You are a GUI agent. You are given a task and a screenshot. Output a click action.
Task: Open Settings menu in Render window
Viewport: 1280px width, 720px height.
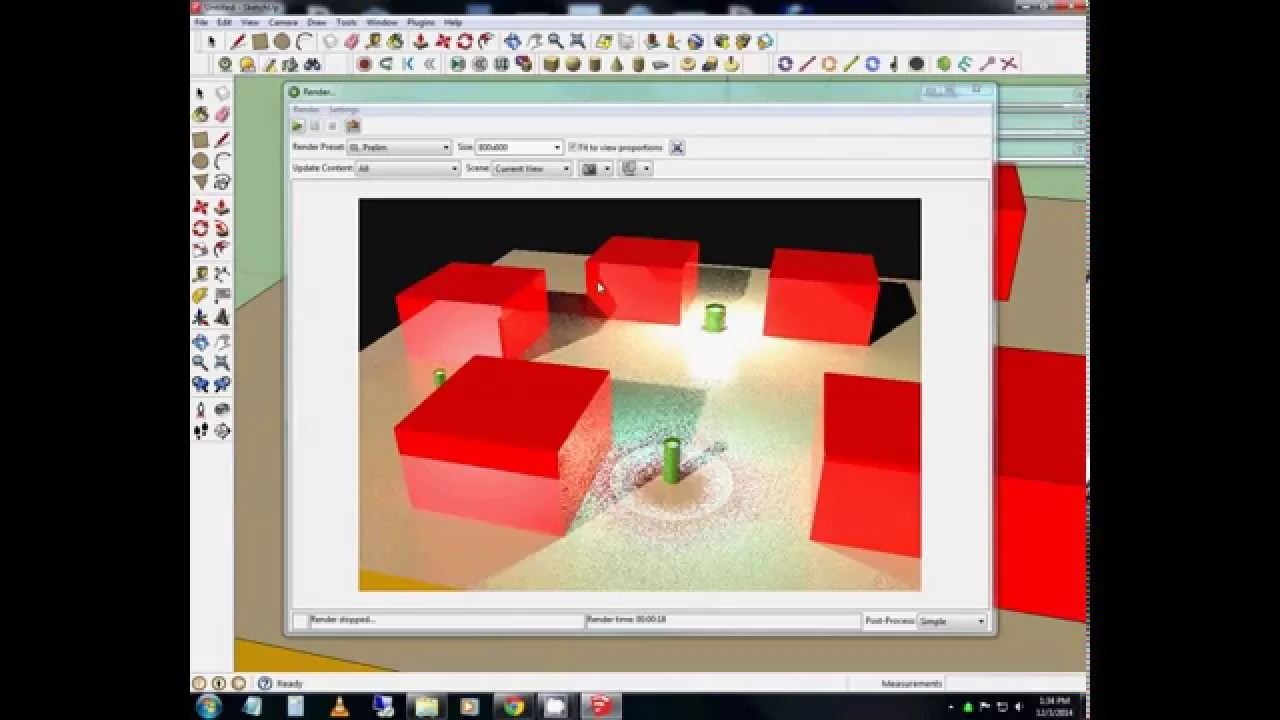(344, 109)
